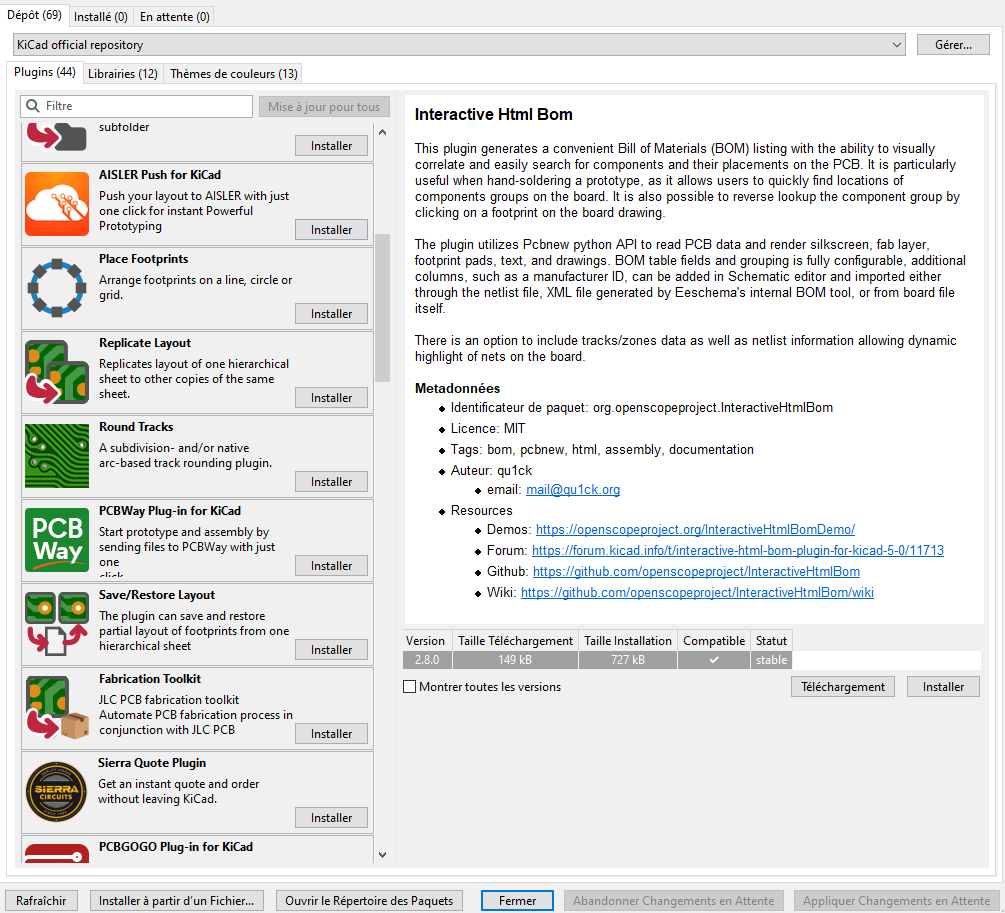The width and height of the screenshot is (1005, 913).
Task: Open the InteractiveHtmlBom Github link
Action: point(696,572)
